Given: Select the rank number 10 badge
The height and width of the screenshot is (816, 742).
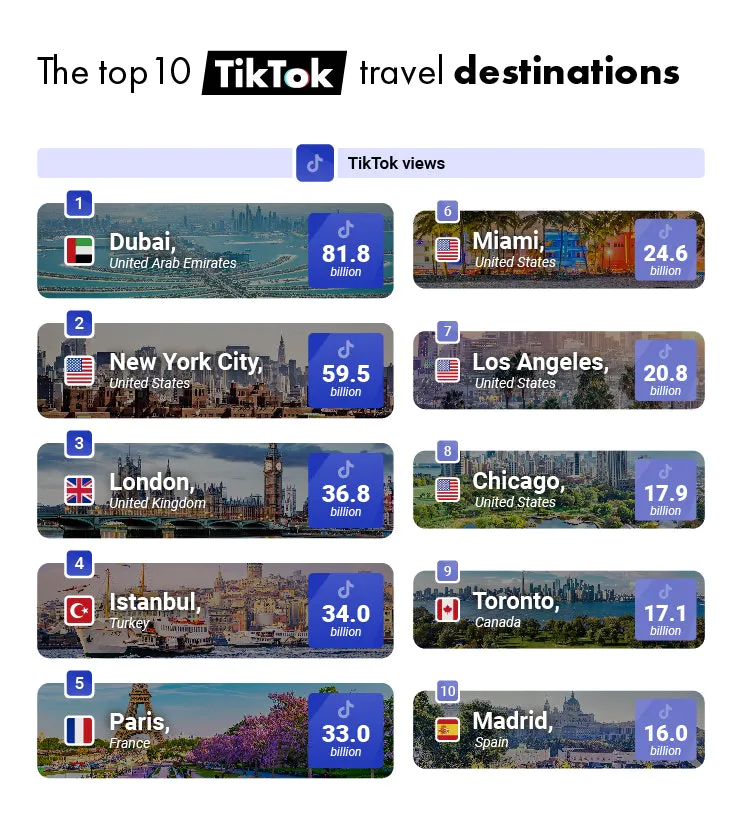Looking at the screenshot, I should pyautogui.click(x=448, y=691).
